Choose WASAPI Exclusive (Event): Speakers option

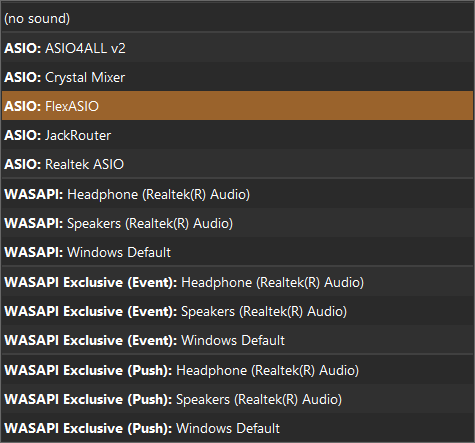pyautogui.click(x=237, y=311)
